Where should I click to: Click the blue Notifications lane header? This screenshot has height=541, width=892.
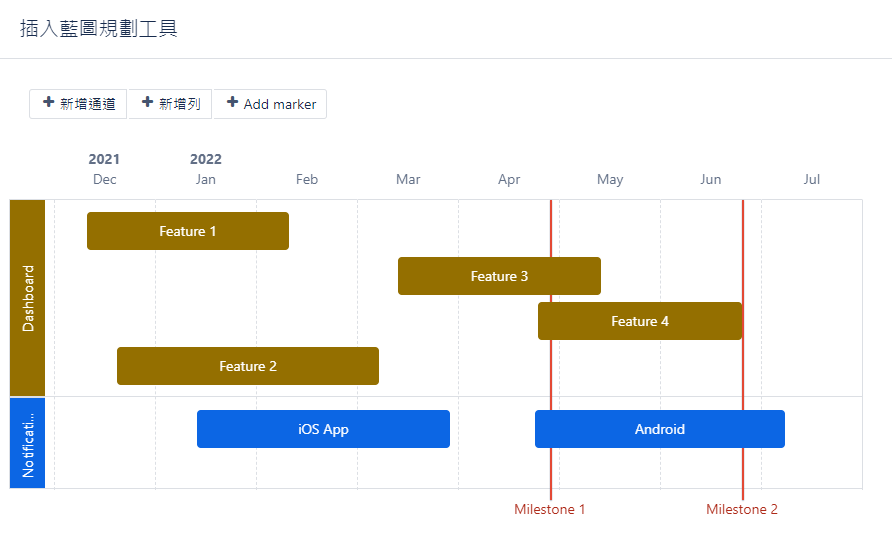click(x=28, y=443)
